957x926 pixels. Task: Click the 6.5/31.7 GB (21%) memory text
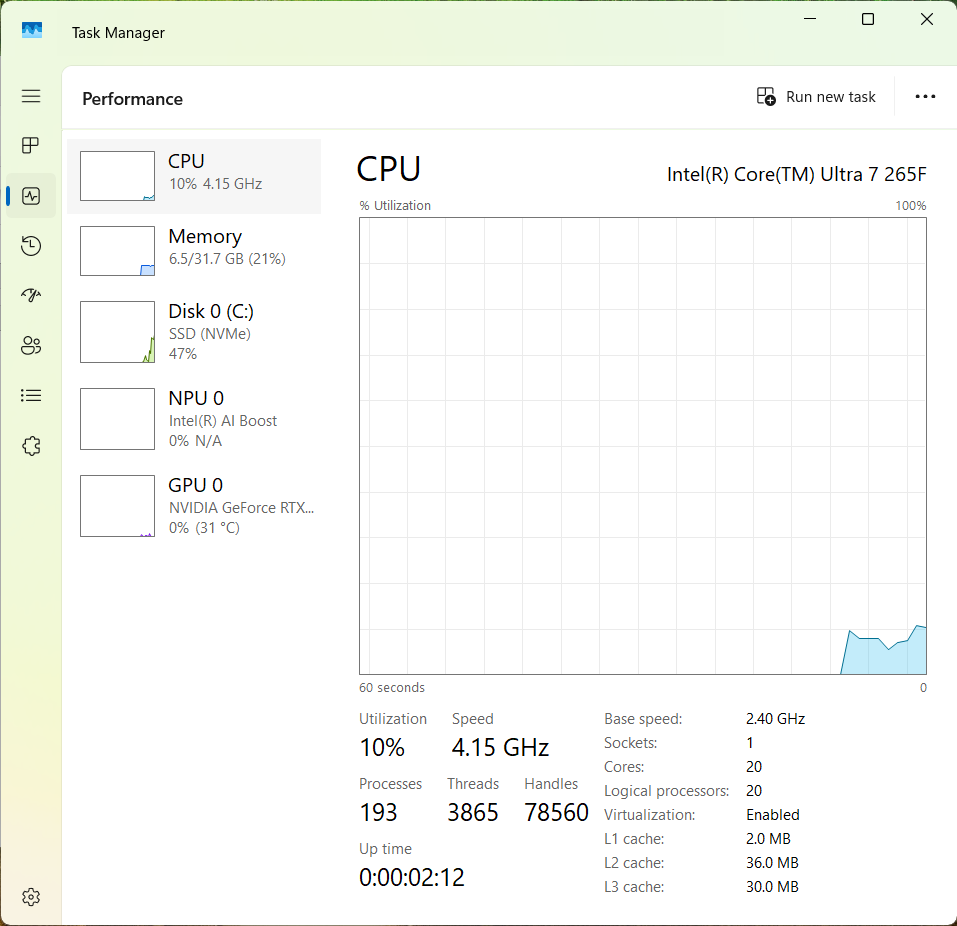[x=227, y=259]
